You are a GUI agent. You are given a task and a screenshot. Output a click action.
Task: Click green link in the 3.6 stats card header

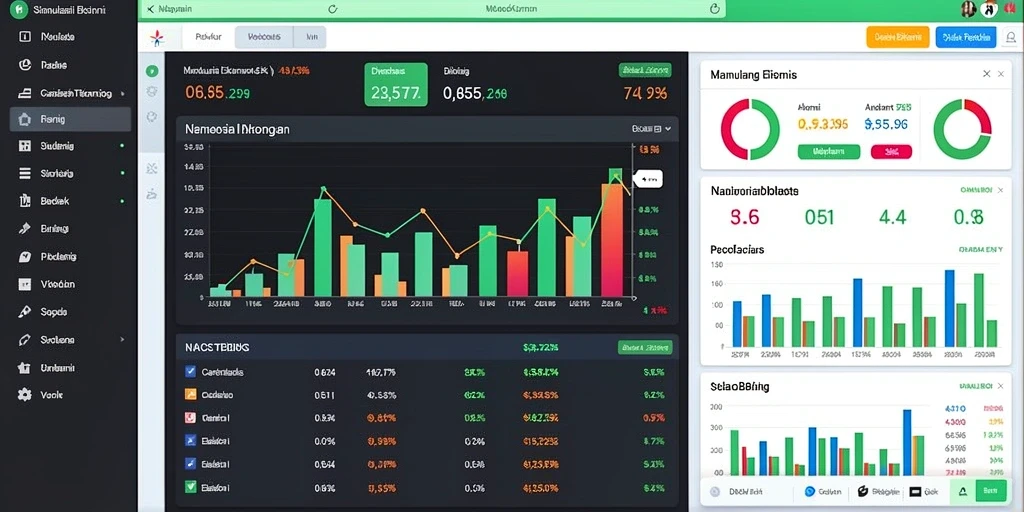coord(976,190)
